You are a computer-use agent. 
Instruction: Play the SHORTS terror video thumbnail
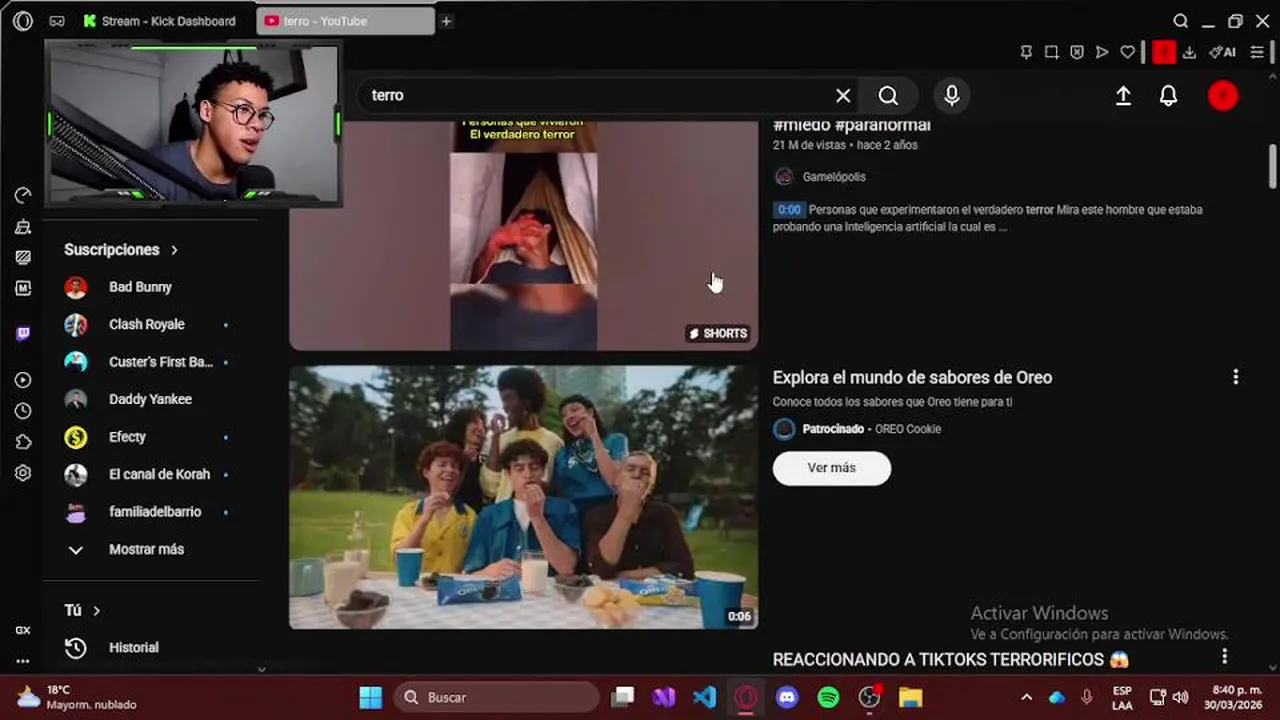(x=523, y=235)
